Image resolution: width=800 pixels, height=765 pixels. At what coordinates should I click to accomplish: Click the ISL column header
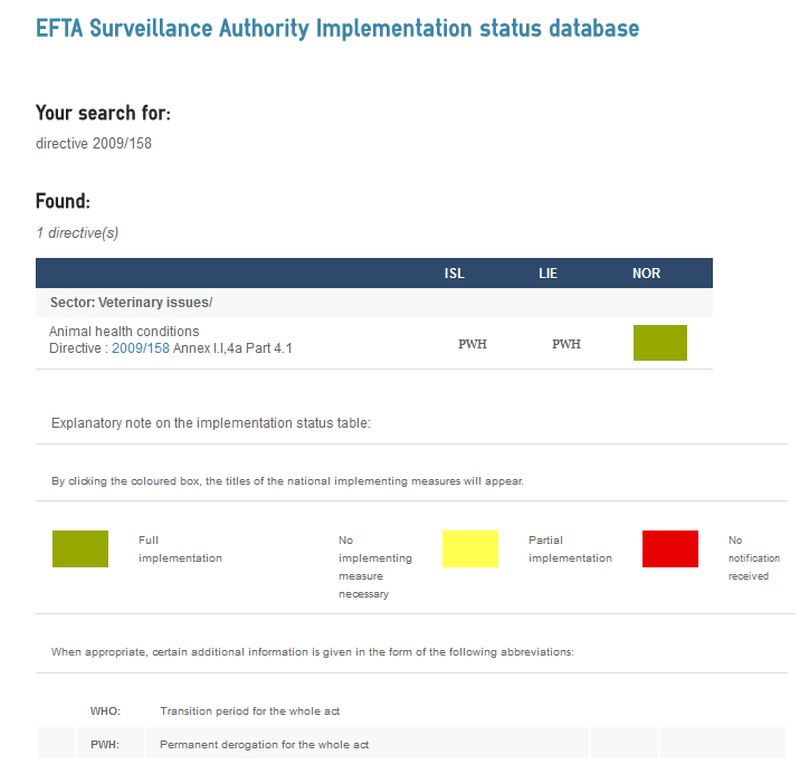pyautogui.click(x=454, y=274)
